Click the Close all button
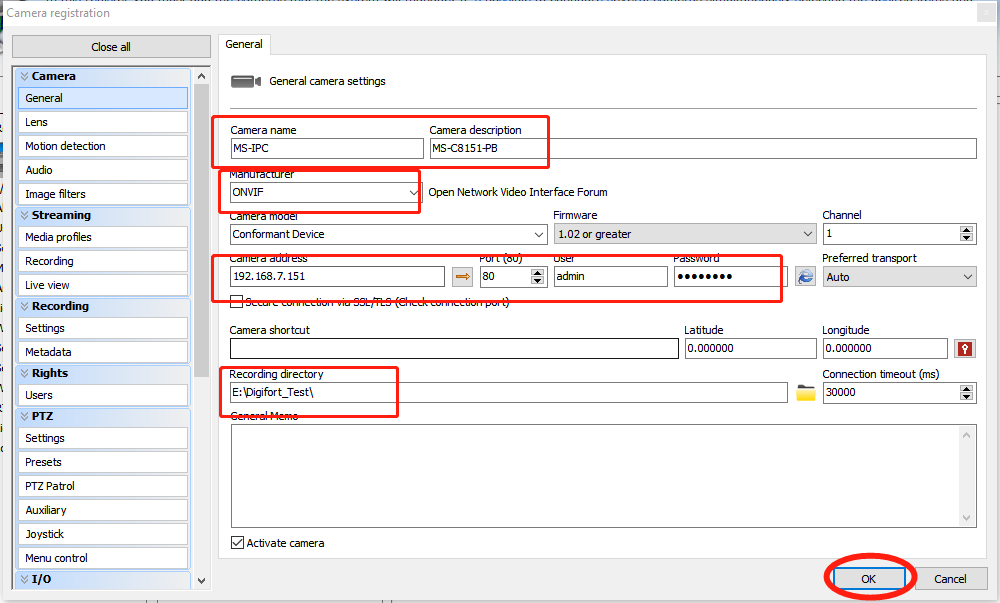Screen dimensions: 1000x603 pos(111,47)
